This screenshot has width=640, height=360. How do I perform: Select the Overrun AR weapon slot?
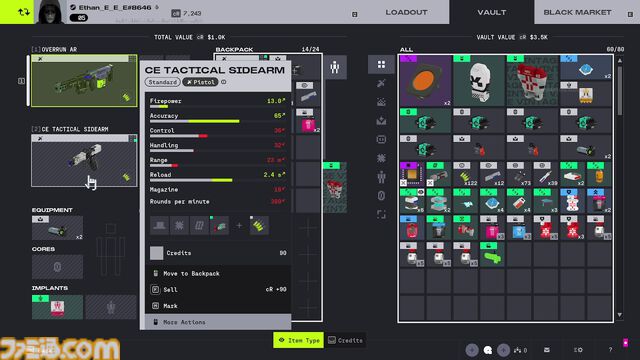(x=84, y=81)
